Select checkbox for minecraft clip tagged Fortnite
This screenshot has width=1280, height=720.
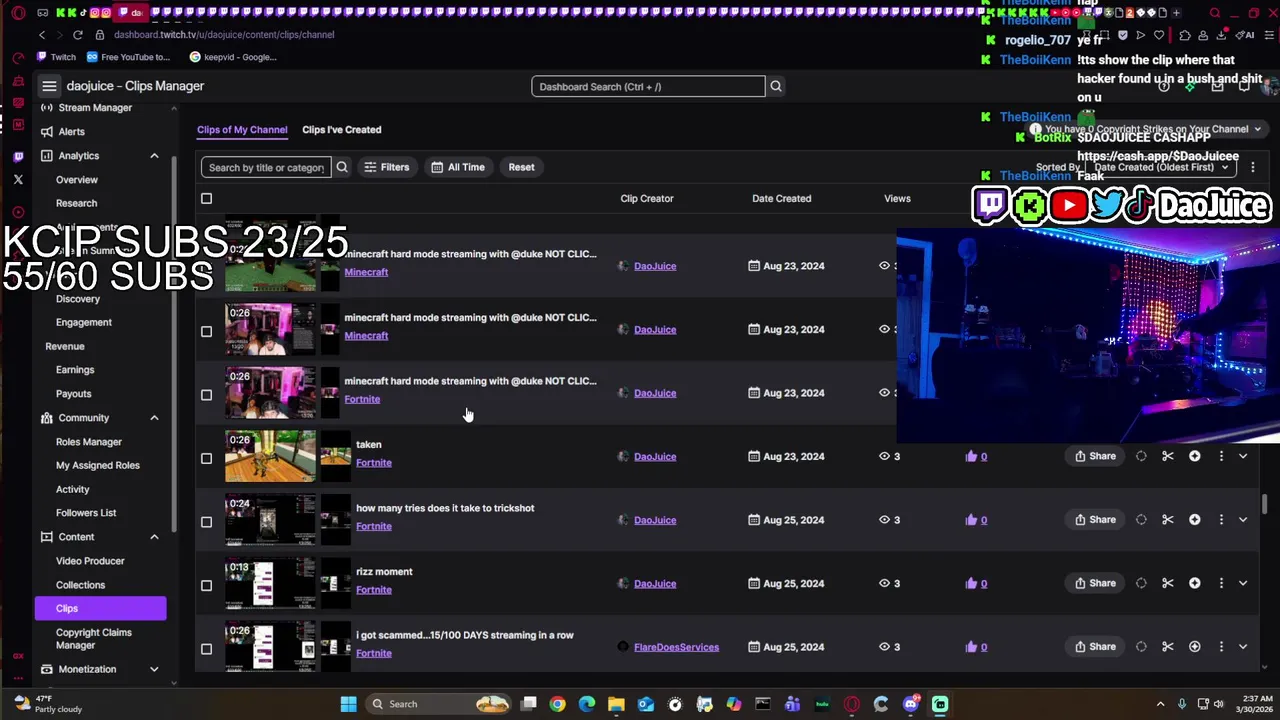pyautogui.click(x=207, y=394)
